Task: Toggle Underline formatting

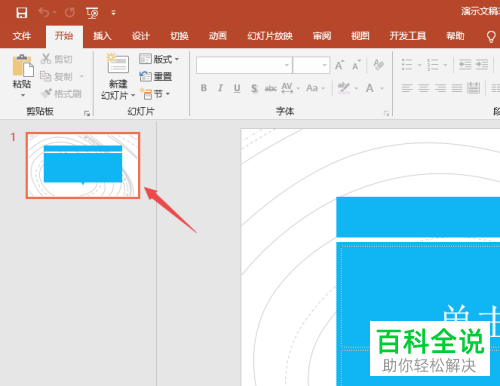Action: [237, 88]
